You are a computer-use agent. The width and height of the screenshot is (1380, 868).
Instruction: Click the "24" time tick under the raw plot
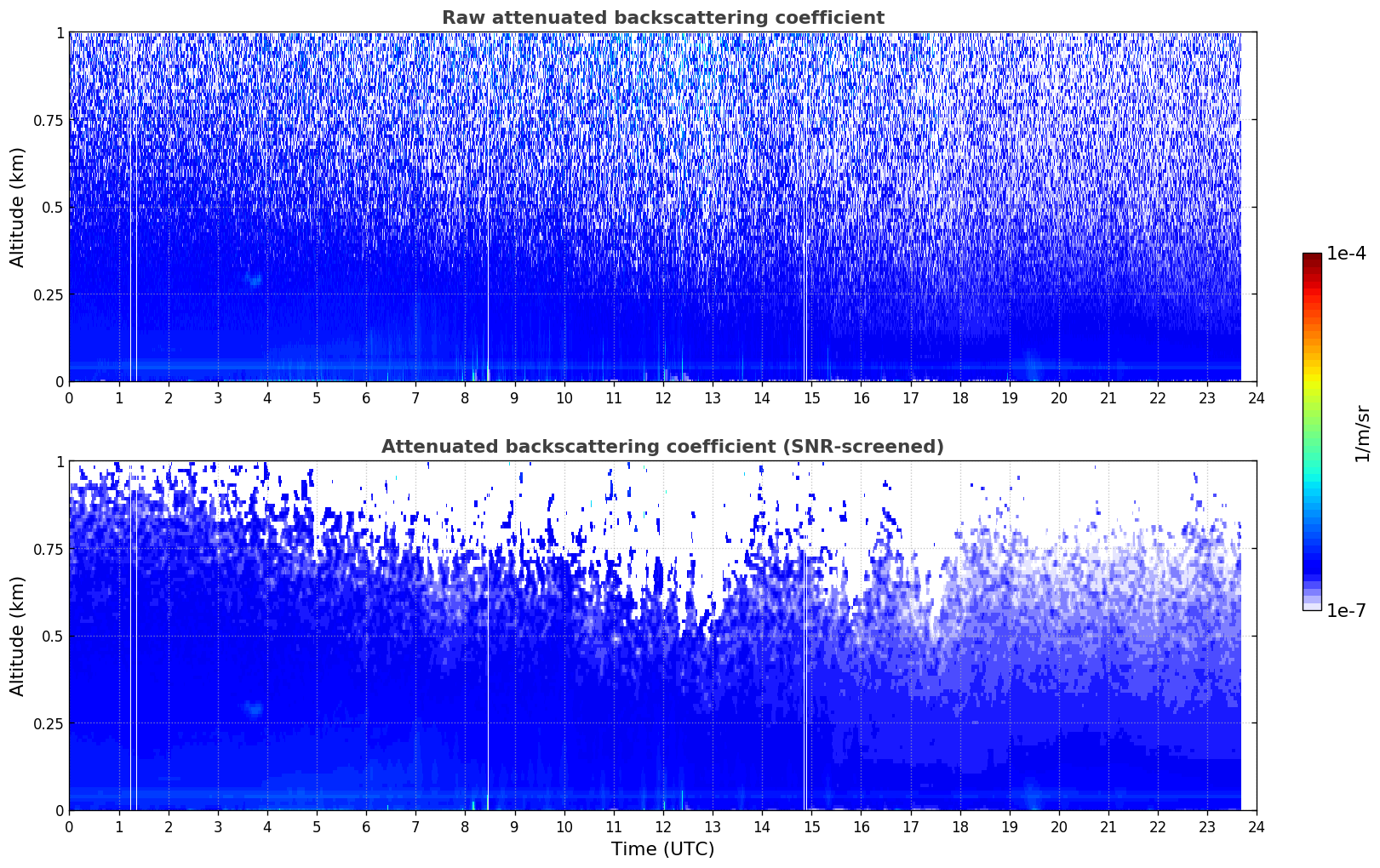click(1257, 397)
